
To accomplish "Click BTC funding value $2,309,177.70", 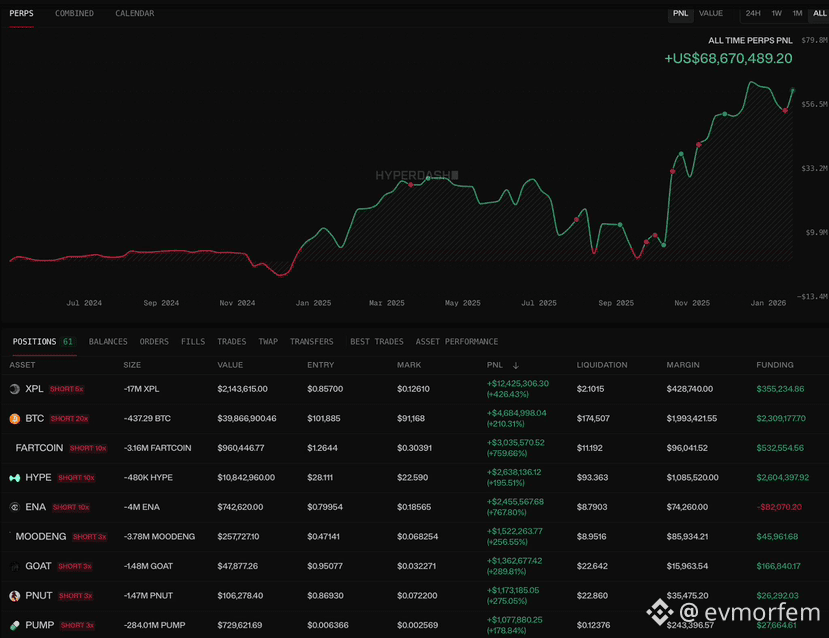I will [781, 418].
